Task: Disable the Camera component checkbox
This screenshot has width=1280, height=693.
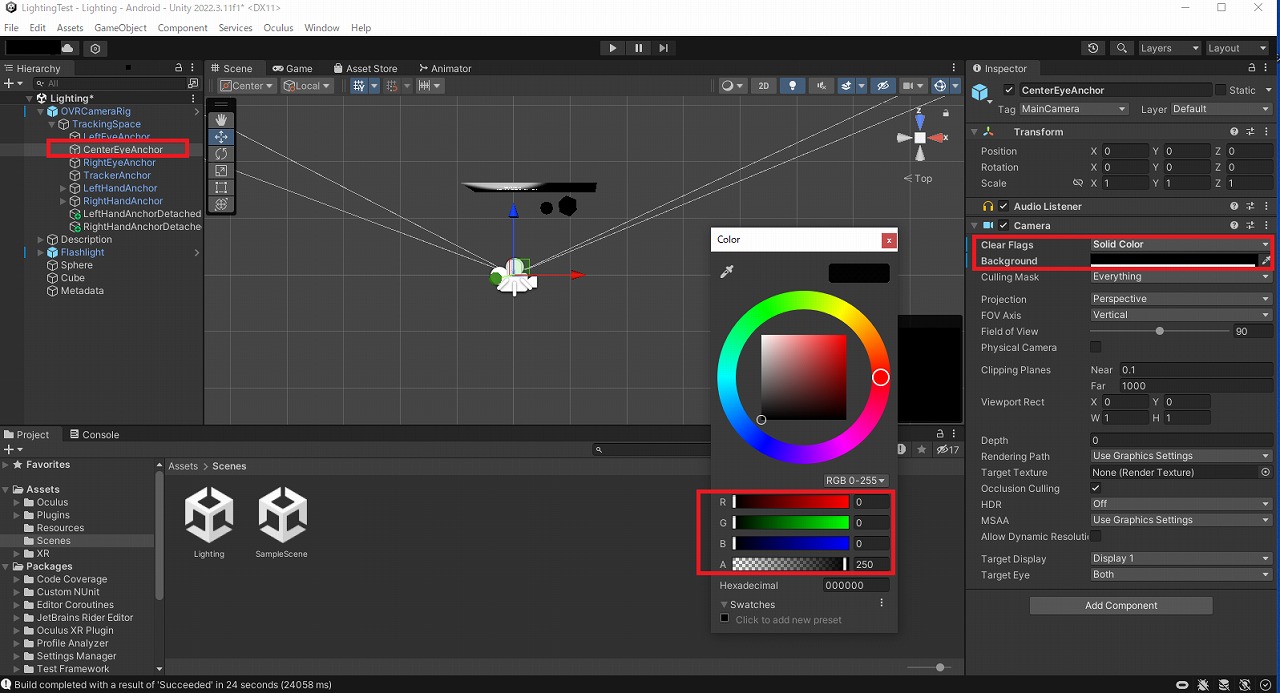Action: [1004, 226]
